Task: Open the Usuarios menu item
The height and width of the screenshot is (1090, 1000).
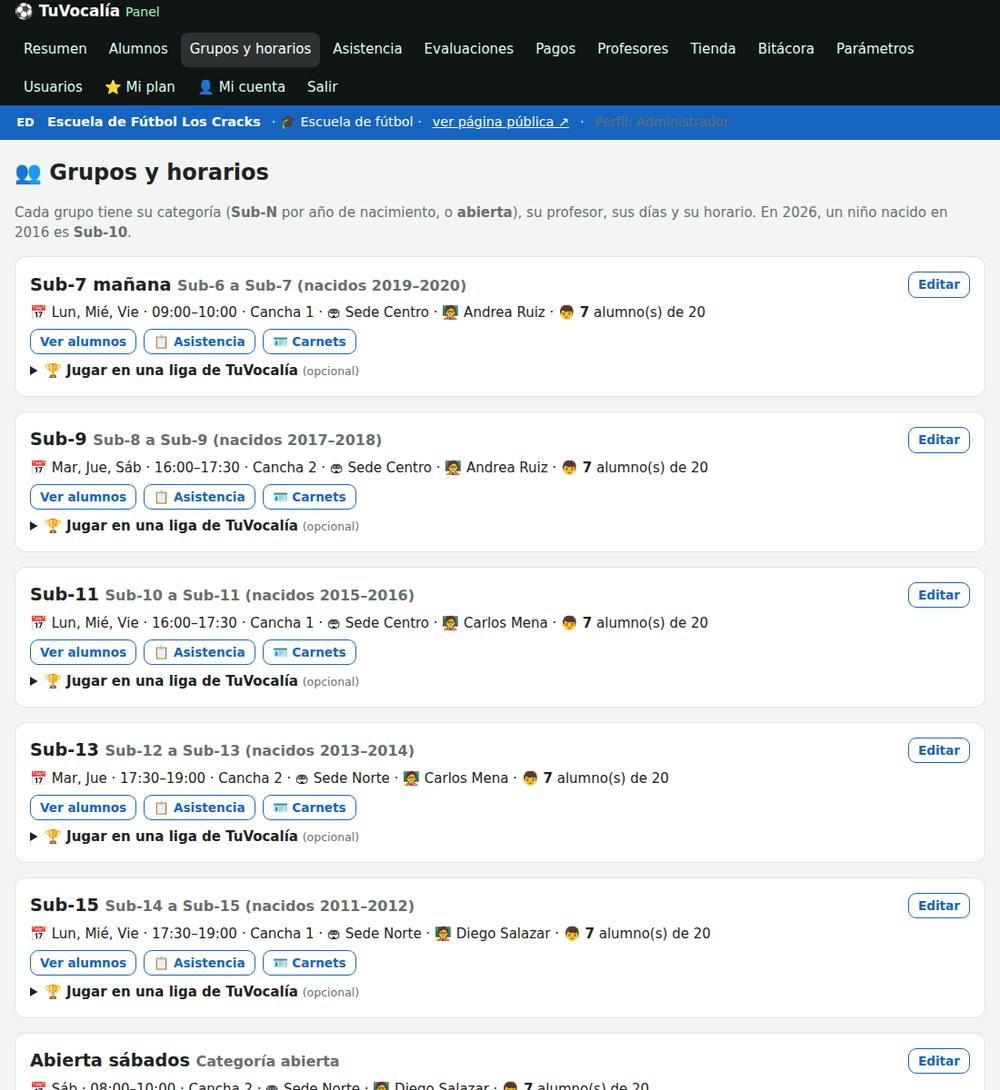Action: click(x=53, y=87)
